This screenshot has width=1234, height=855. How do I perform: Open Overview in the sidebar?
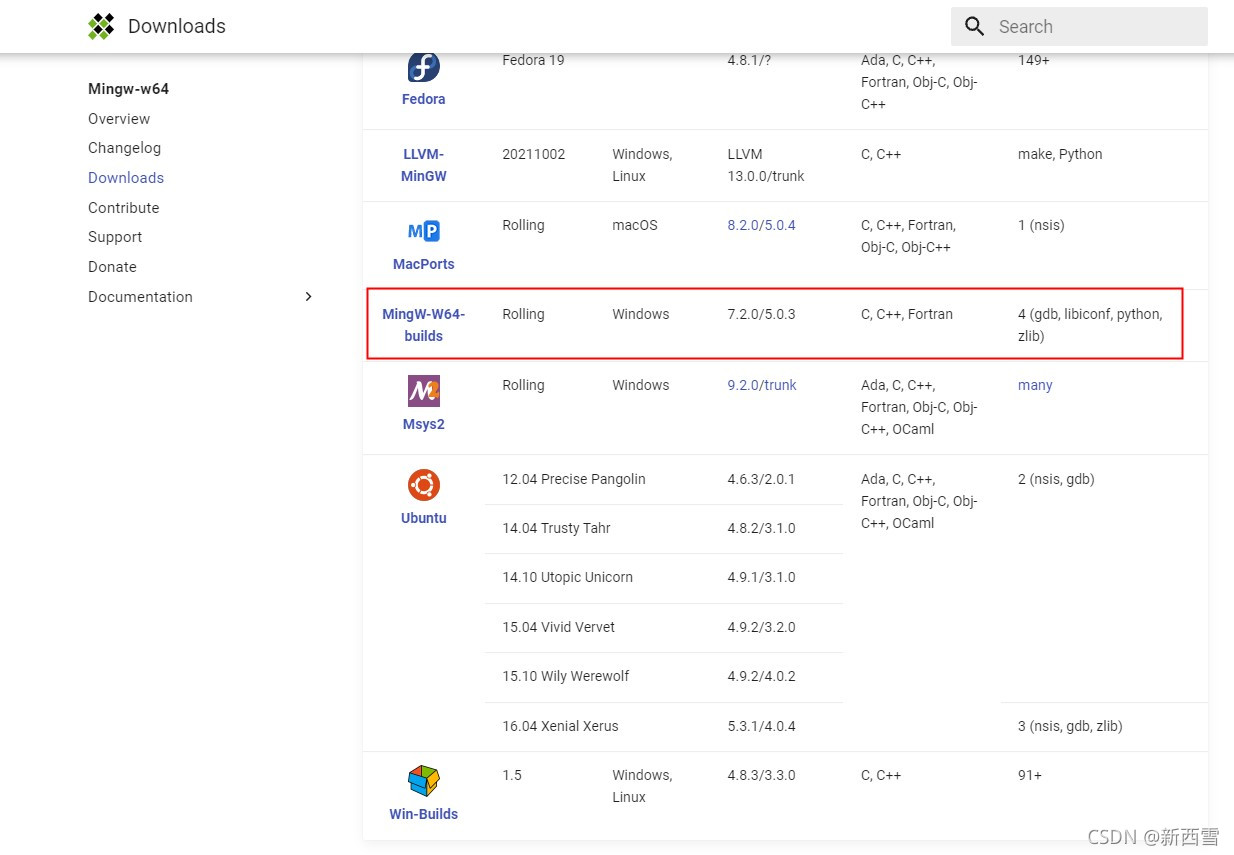[x=119, y=119]
